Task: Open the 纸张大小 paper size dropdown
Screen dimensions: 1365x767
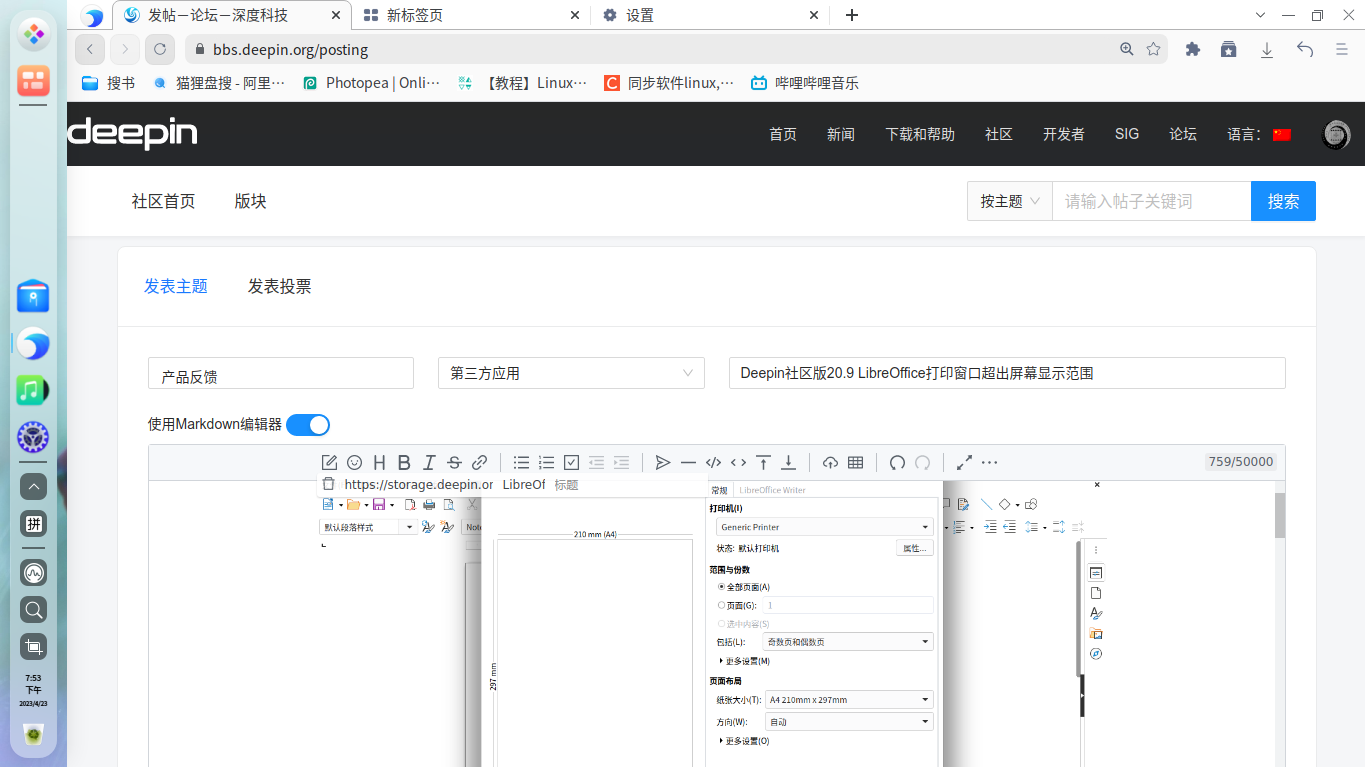Action: (x=847, y=699)
